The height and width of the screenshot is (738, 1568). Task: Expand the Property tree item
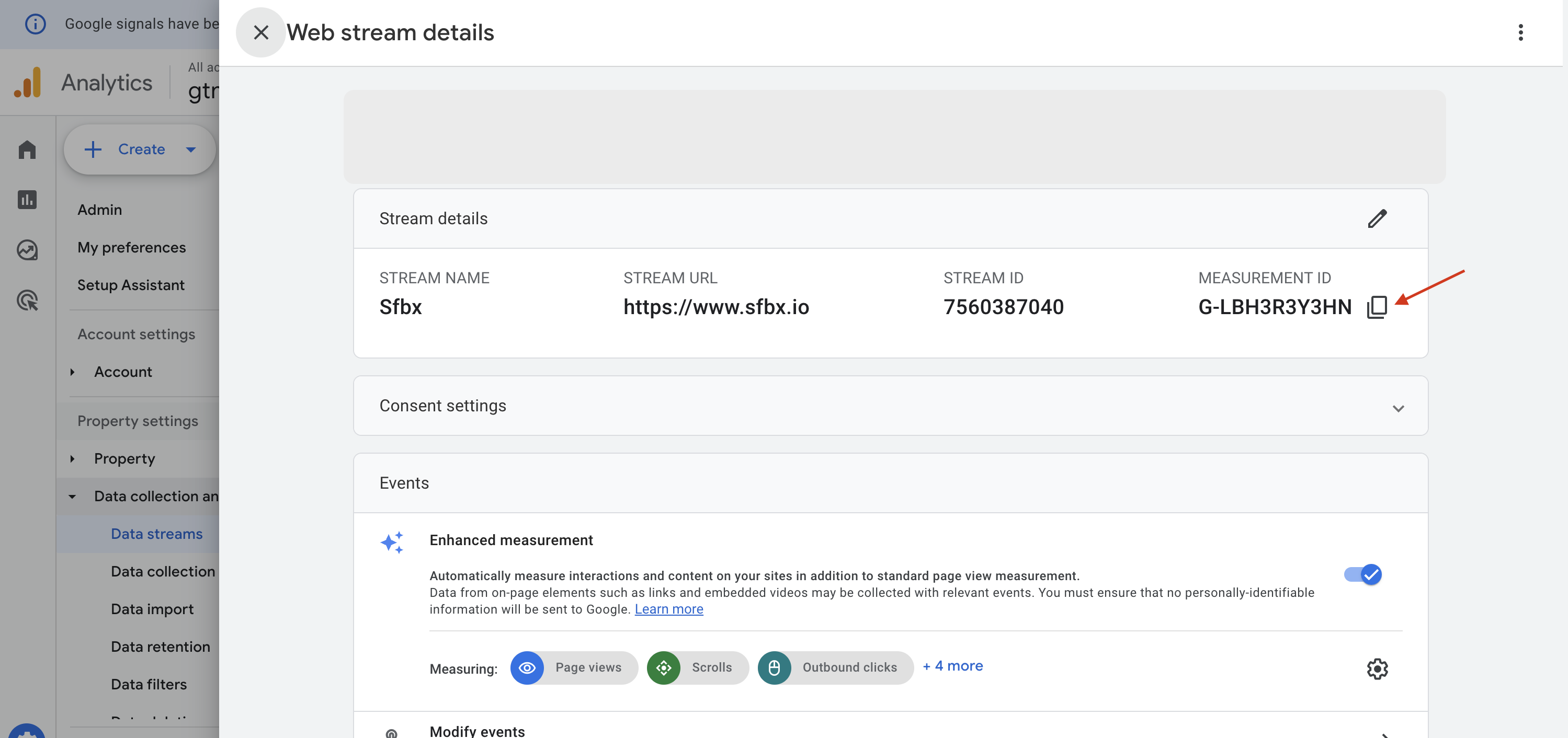tap(72, 459)
